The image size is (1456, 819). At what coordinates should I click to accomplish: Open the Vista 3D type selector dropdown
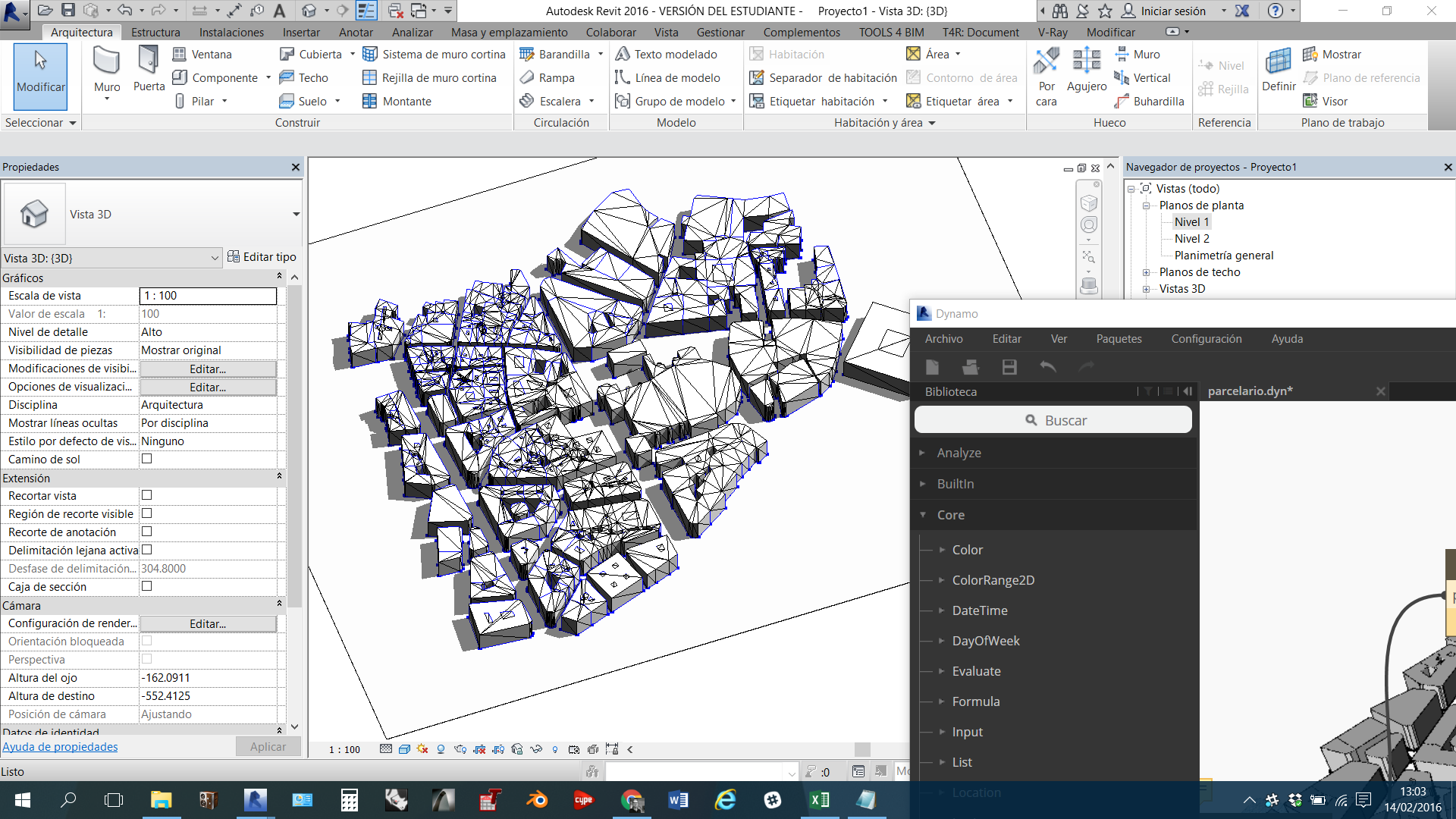(296, 215)
